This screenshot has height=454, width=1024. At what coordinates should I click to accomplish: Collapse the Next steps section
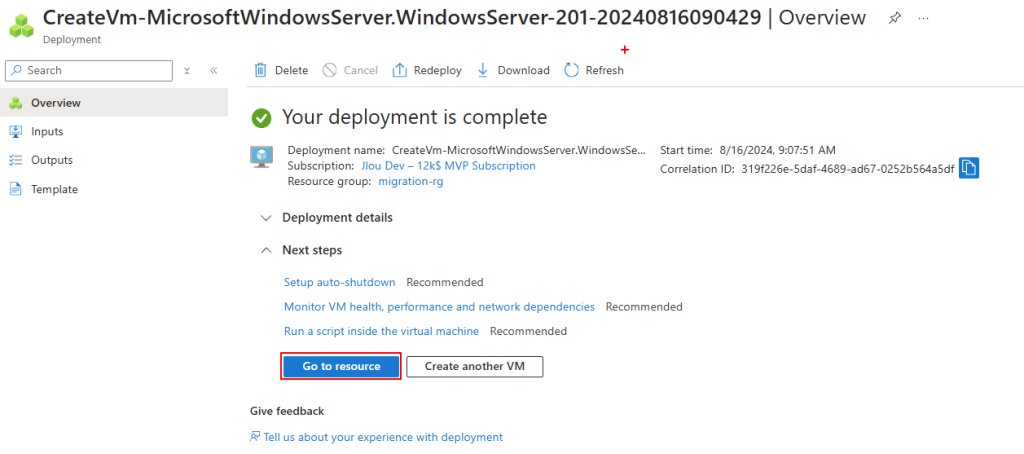265,250
